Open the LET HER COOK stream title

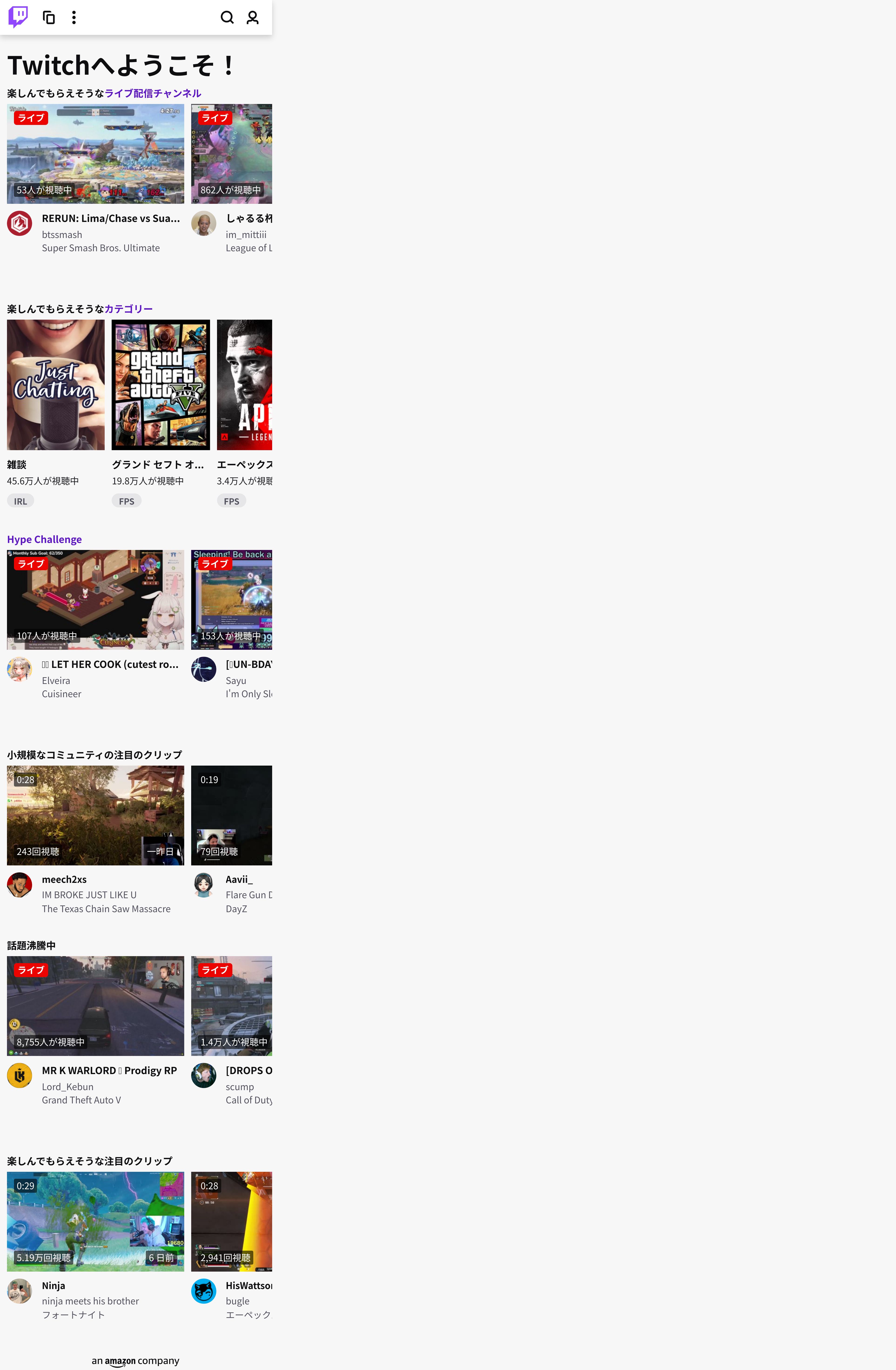[x=110, y=664]
